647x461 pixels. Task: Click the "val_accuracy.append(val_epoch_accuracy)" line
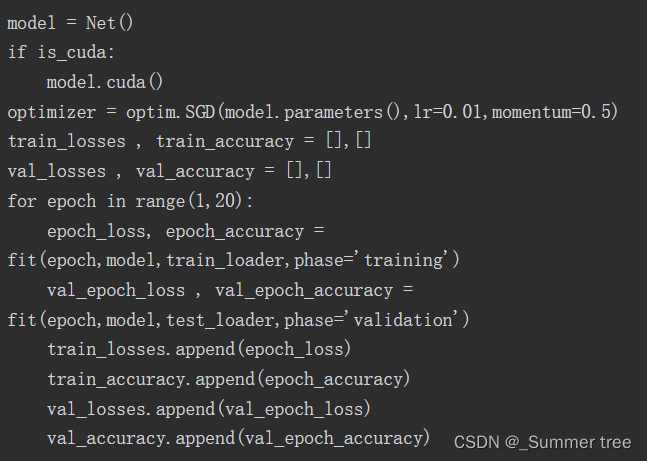[x=238, y=438]
